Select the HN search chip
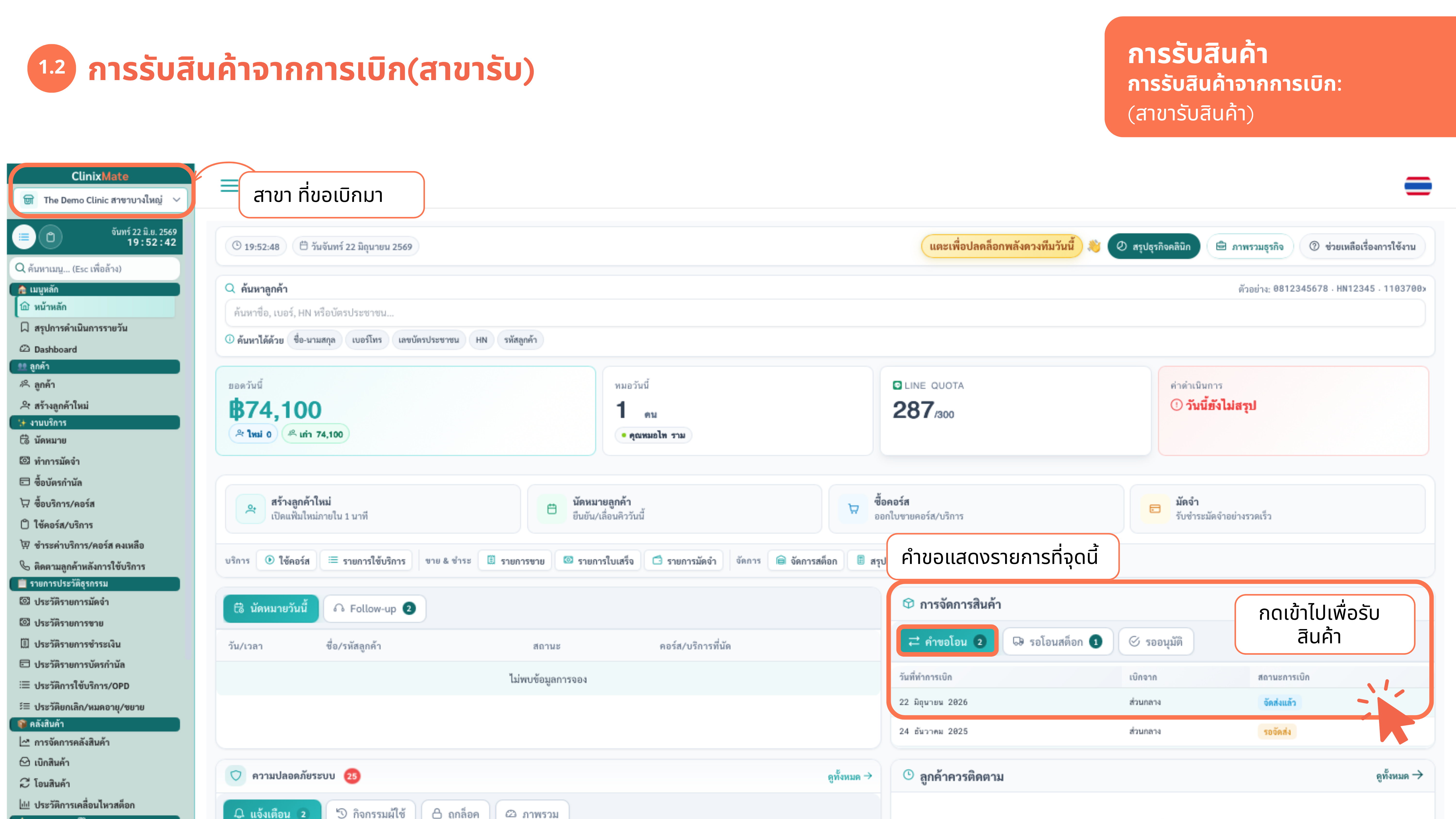This screenshot has height=819, width=1456. 481,340
